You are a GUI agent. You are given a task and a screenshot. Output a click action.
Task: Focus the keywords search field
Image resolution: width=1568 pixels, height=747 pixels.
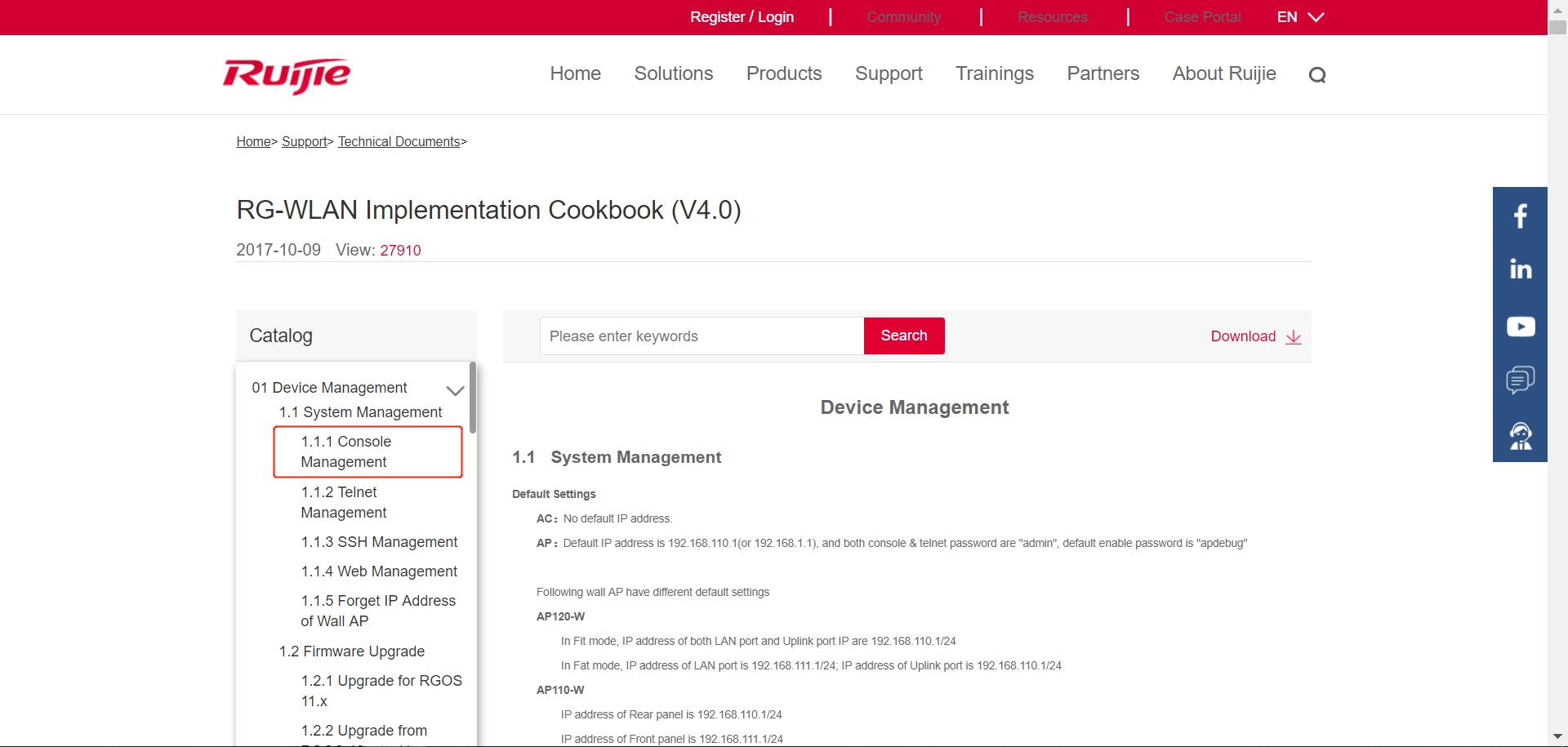[702, 336]
